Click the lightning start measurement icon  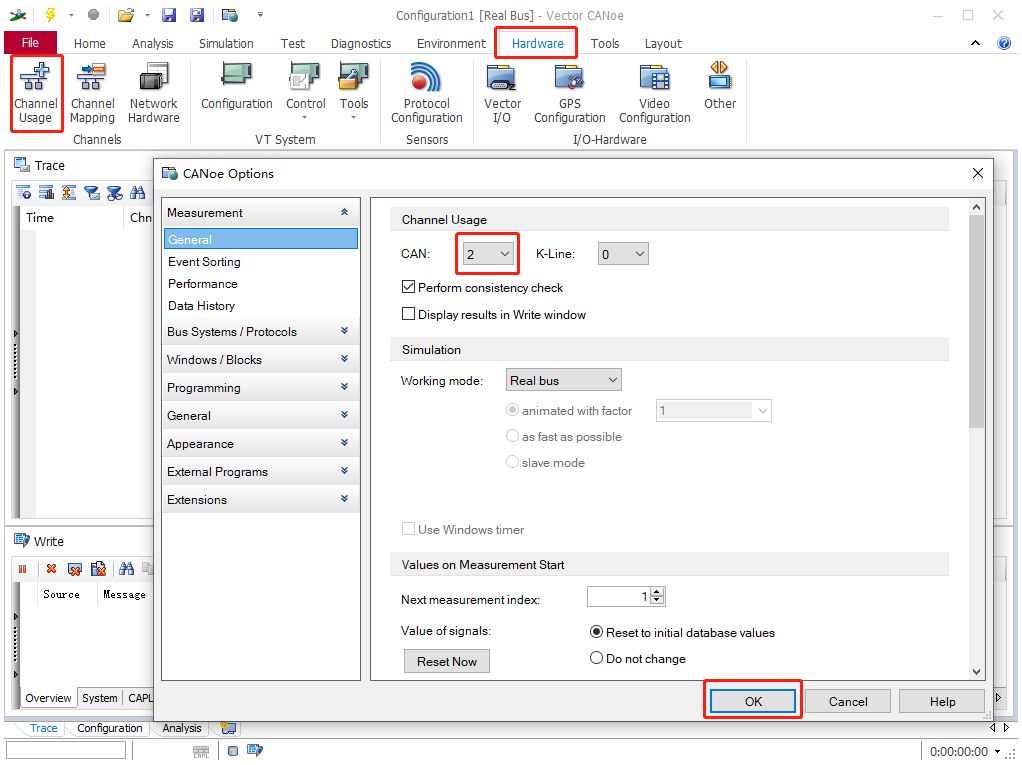tap(50, 14)
